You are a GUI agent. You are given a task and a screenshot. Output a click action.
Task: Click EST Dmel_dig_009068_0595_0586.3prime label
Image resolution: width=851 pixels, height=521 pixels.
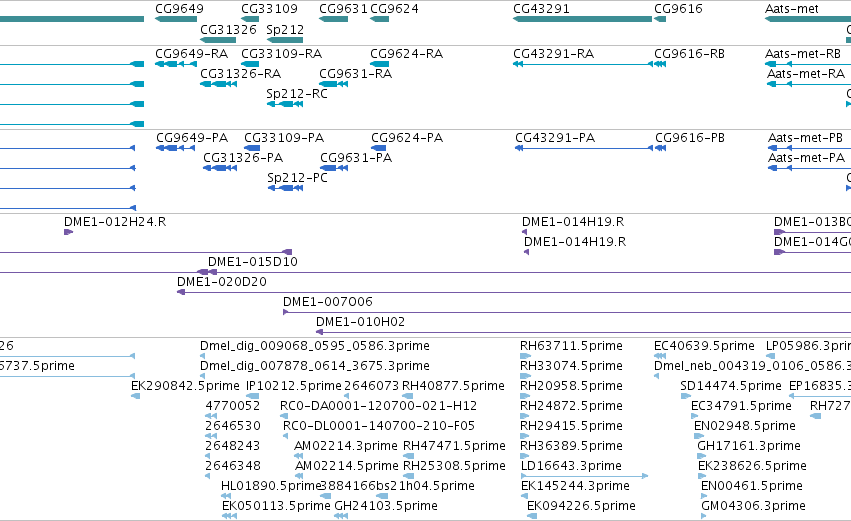(315, 346)
